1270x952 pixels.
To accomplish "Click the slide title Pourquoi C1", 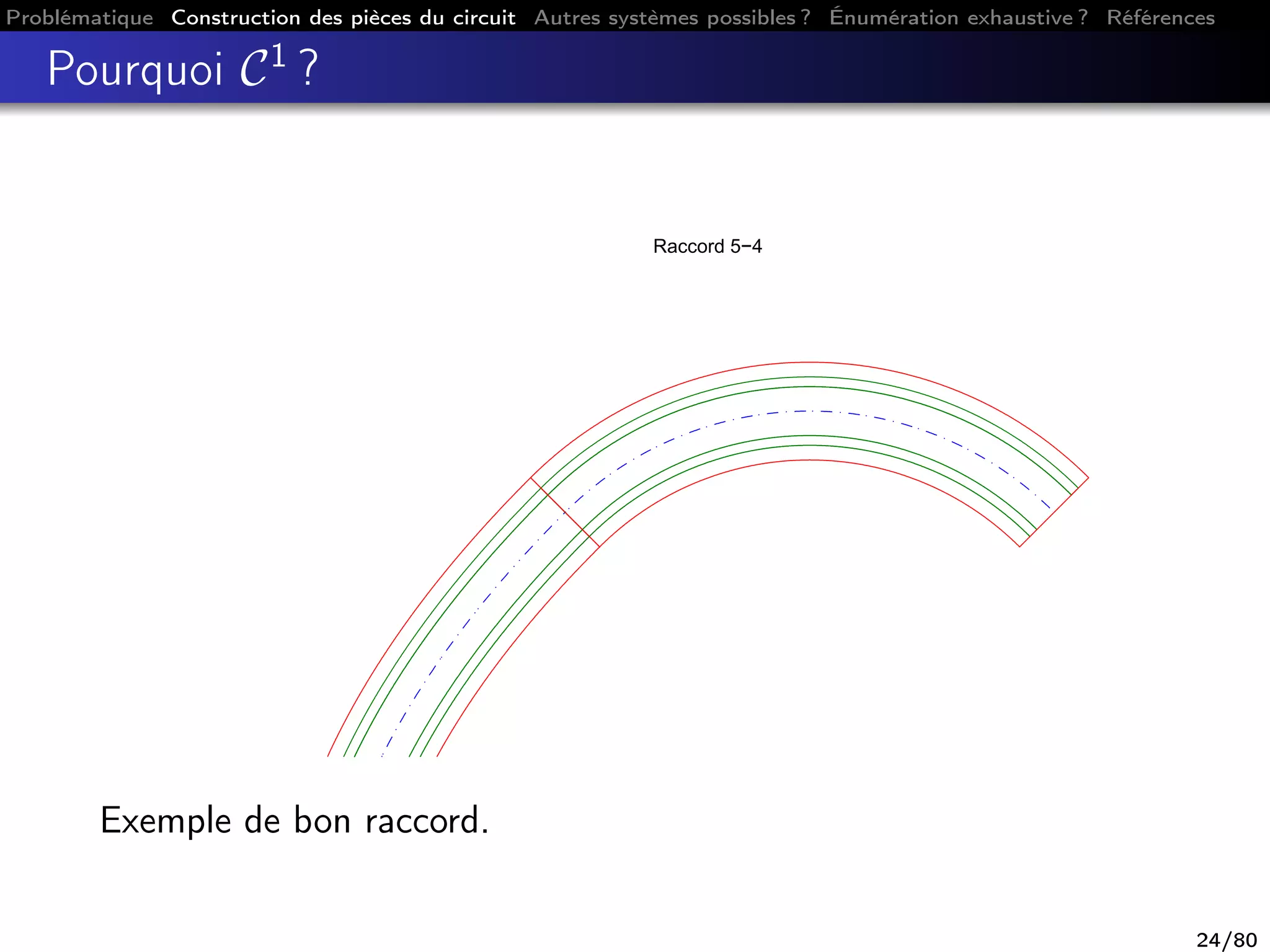I will pyautogui.click(x=182, y=67).
